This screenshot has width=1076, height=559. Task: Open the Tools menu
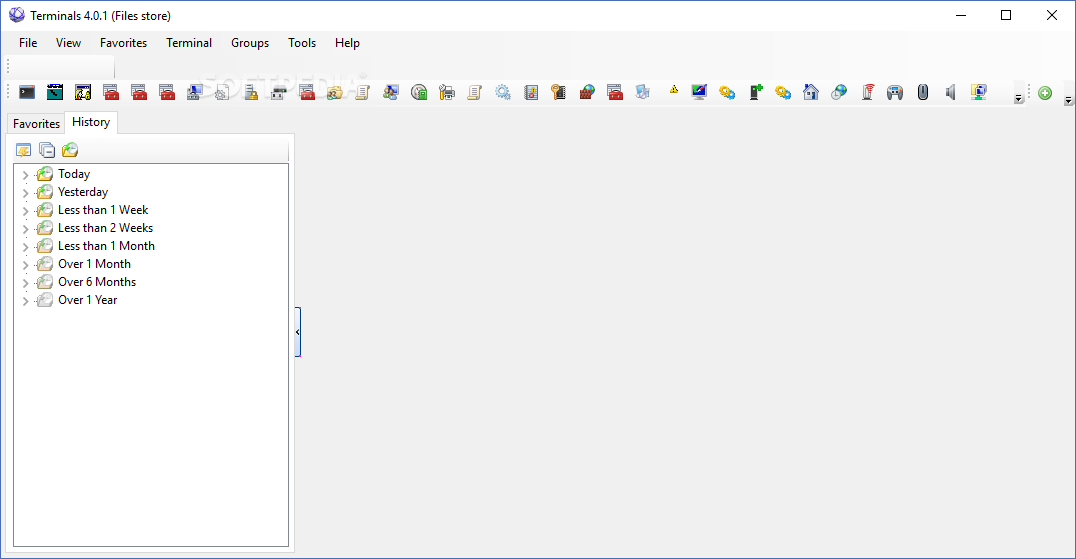point(302,43)
